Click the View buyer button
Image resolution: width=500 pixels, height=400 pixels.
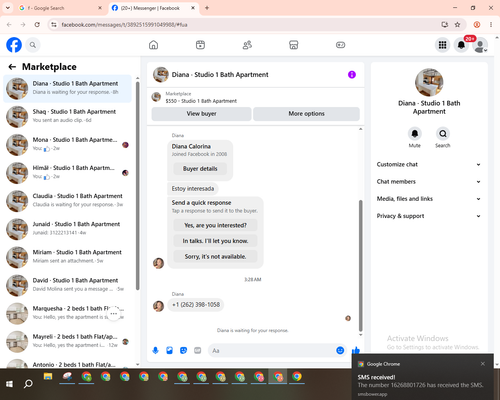point(201,114)
